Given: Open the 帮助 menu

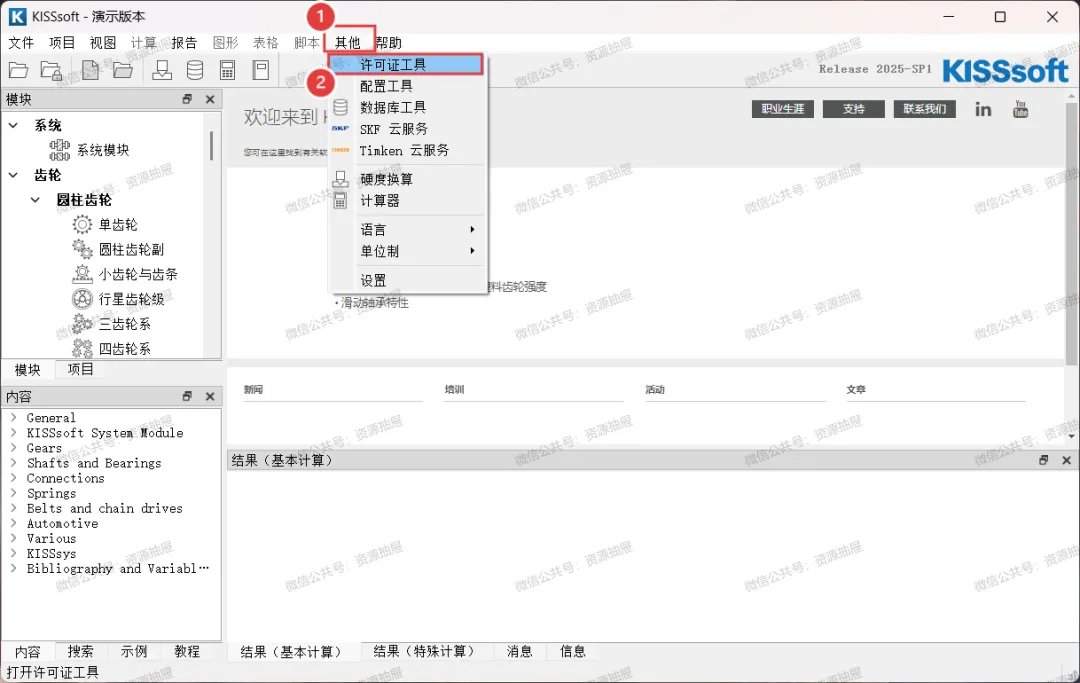Looking at the screenshot, I should [389, 43].
